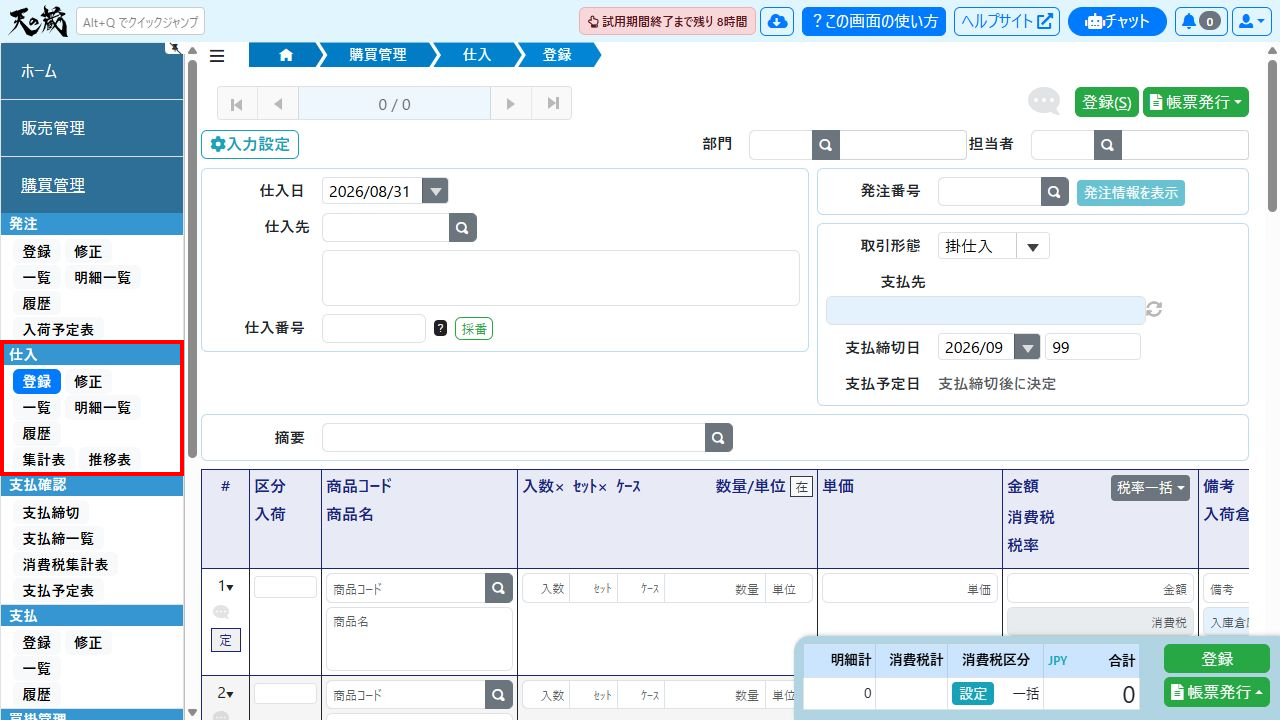Open the comment bubble icon near 登録(S)
The width and height of the screenshot is (1280, 720).
1044,101
